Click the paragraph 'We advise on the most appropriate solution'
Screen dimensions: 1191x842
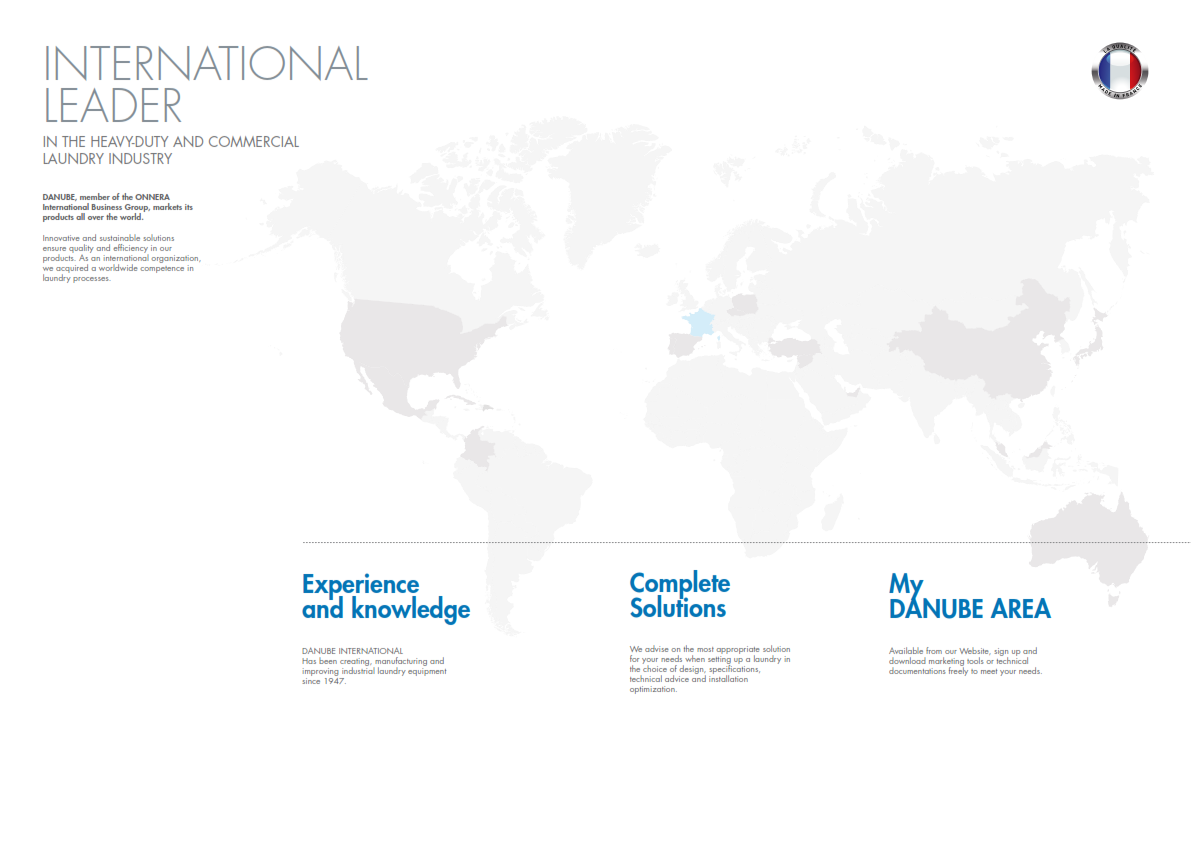710,669
